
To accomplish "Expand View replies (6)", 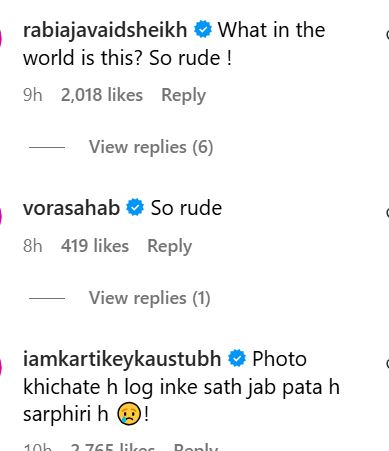I will tap(151, 147).
